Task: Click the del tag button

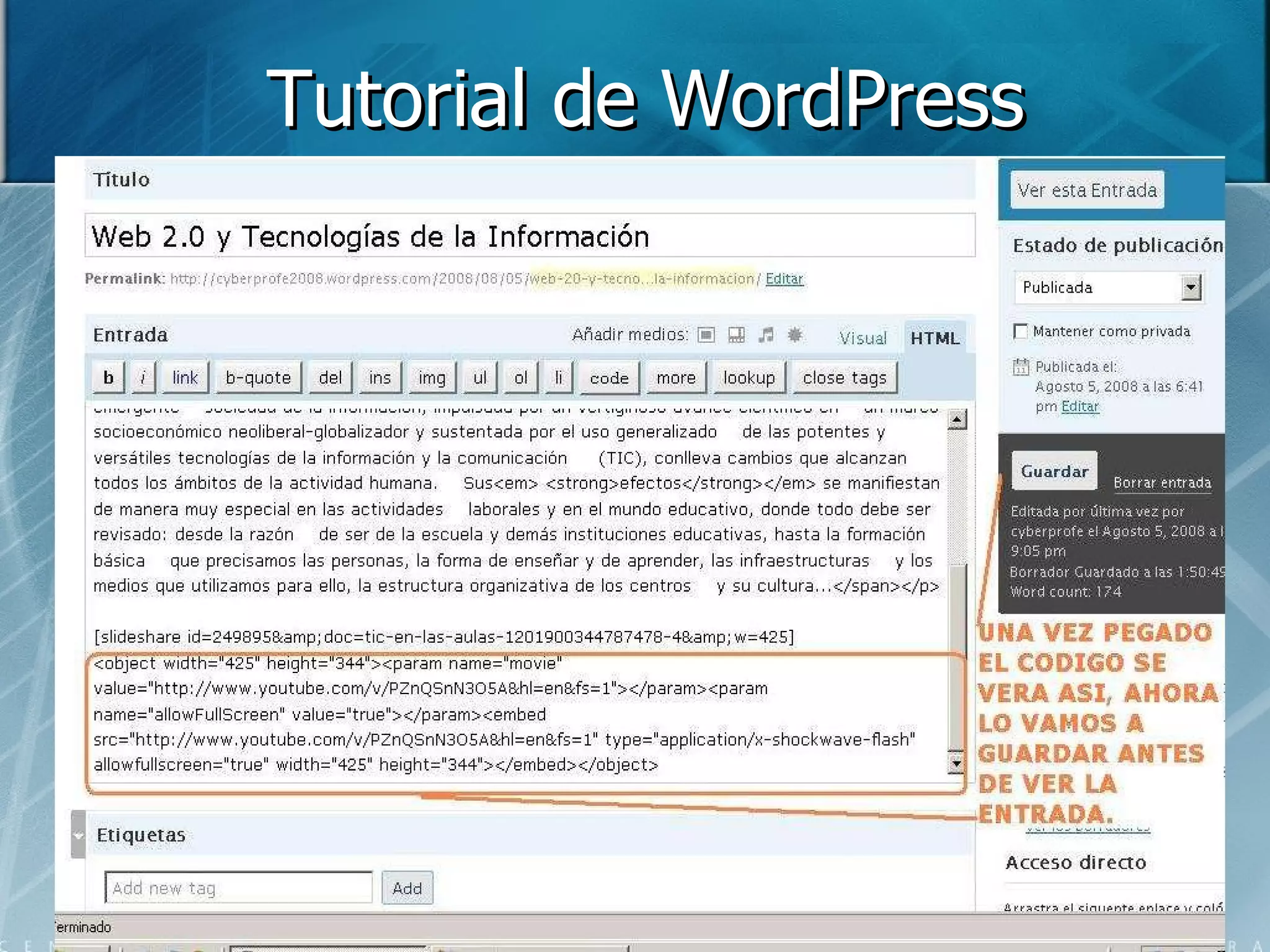Action: click(330, 377)
